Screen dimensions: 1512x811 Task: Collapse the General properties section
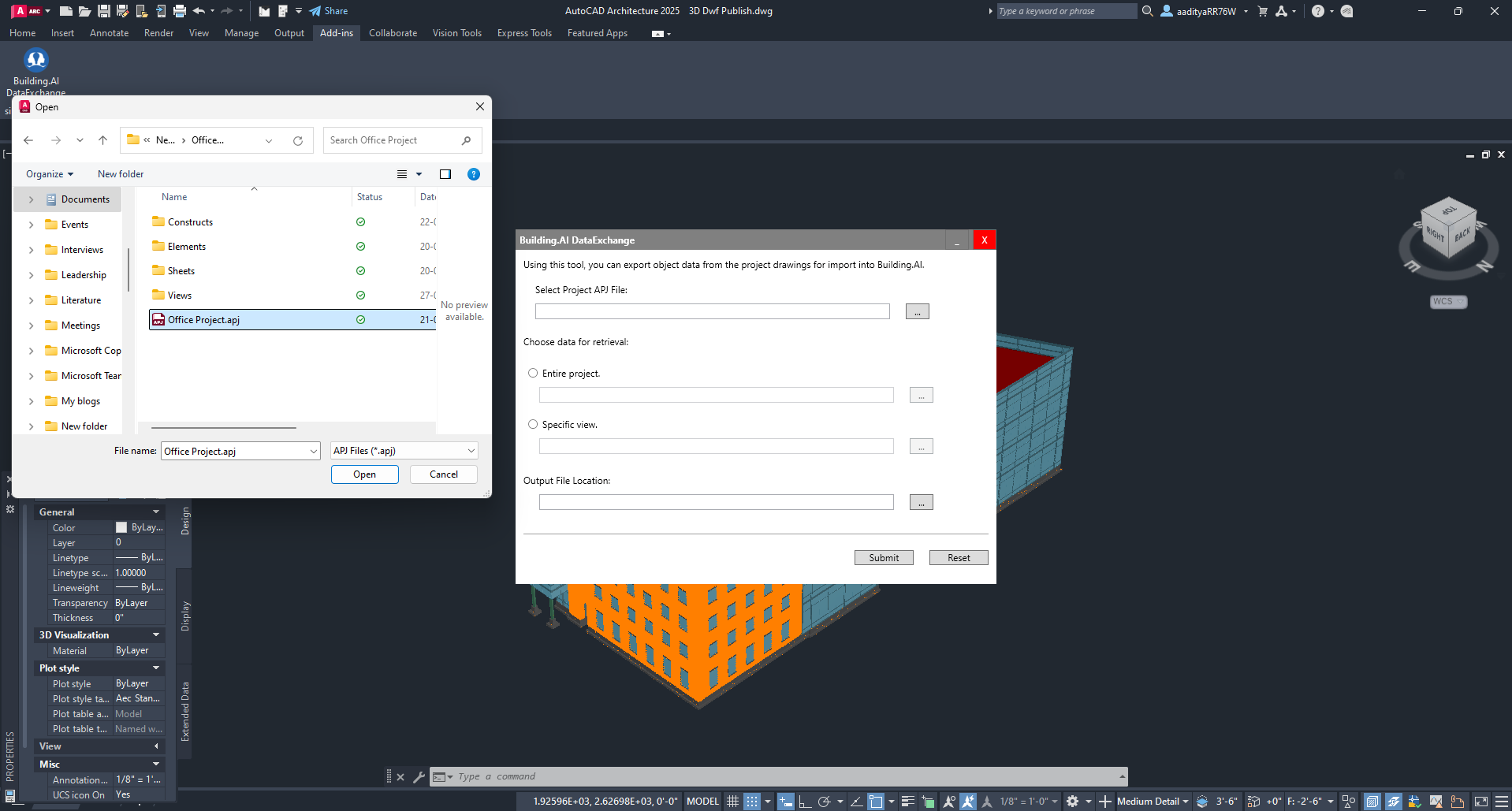click(x=156, y=512)
